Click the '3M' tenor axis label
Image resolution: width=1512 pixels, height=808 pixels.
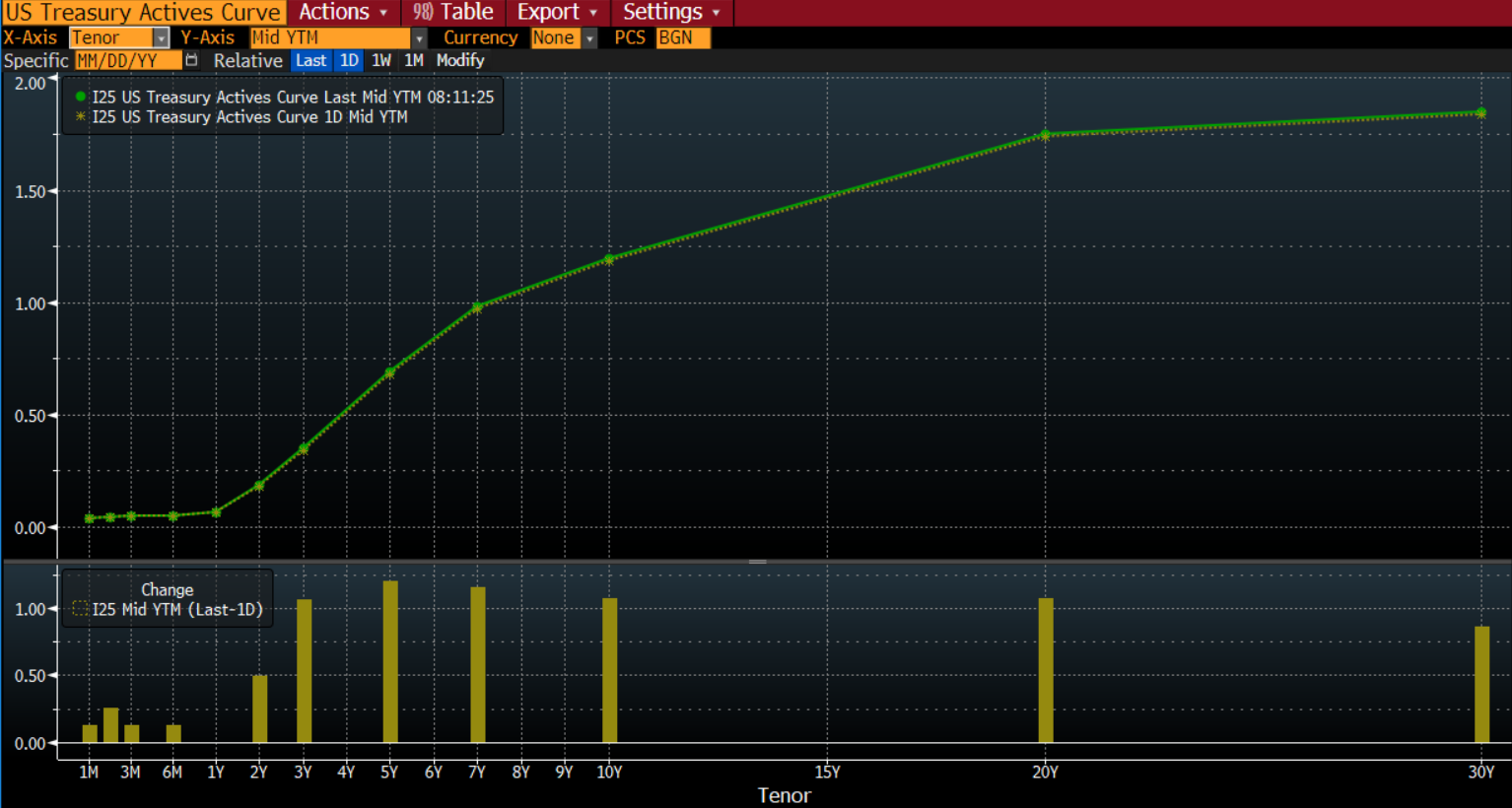pos(130,772)
